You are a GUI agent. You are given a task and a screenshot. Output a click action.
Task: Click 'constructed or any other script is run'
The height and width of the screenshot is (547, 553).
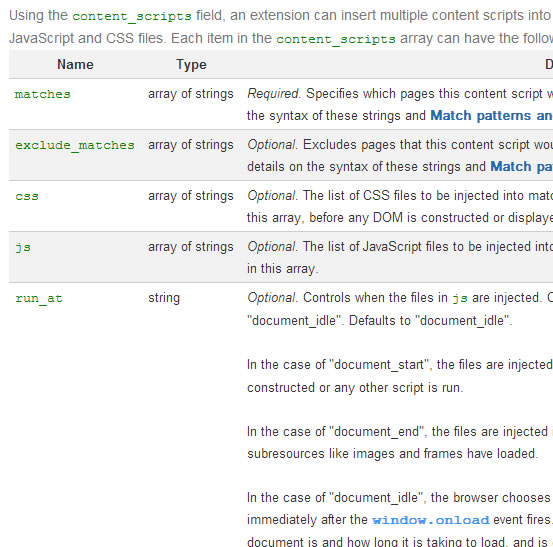pyautogui.click(x=355, y=388)
